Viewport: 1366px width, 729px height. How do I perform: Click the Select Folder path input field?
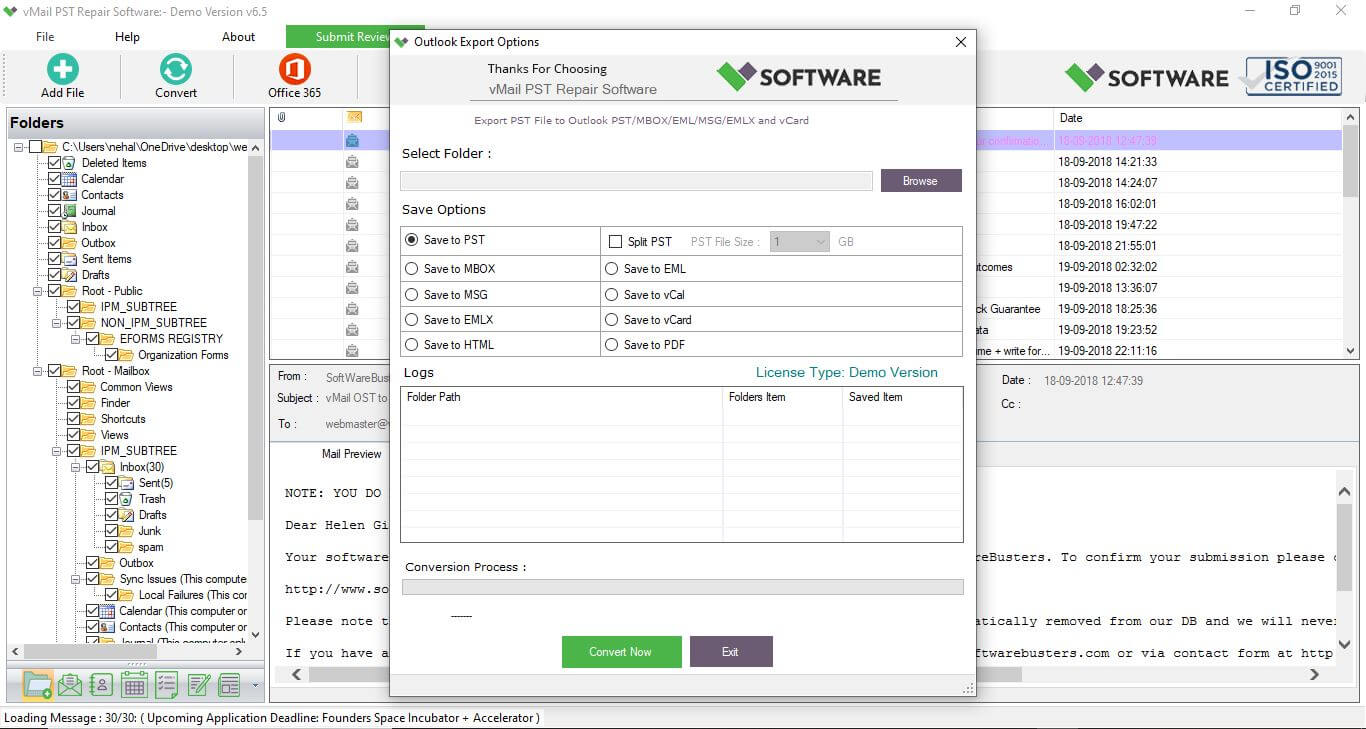(x=635, y=180)
